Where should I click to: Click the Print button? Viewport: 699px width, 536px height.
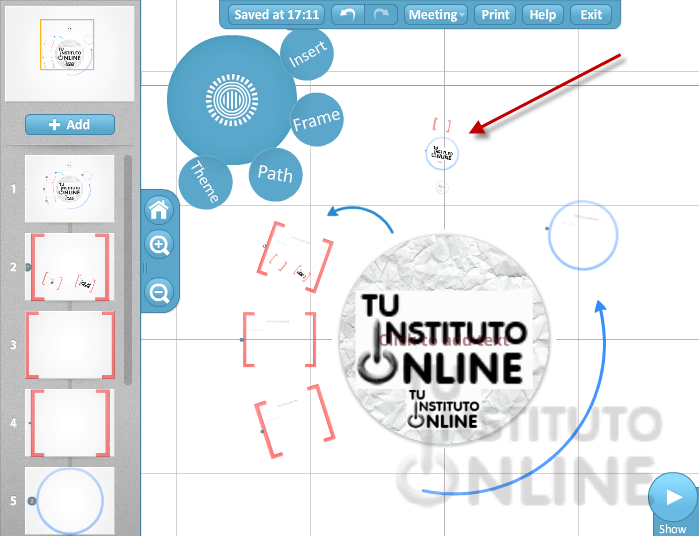pos(495,15)
